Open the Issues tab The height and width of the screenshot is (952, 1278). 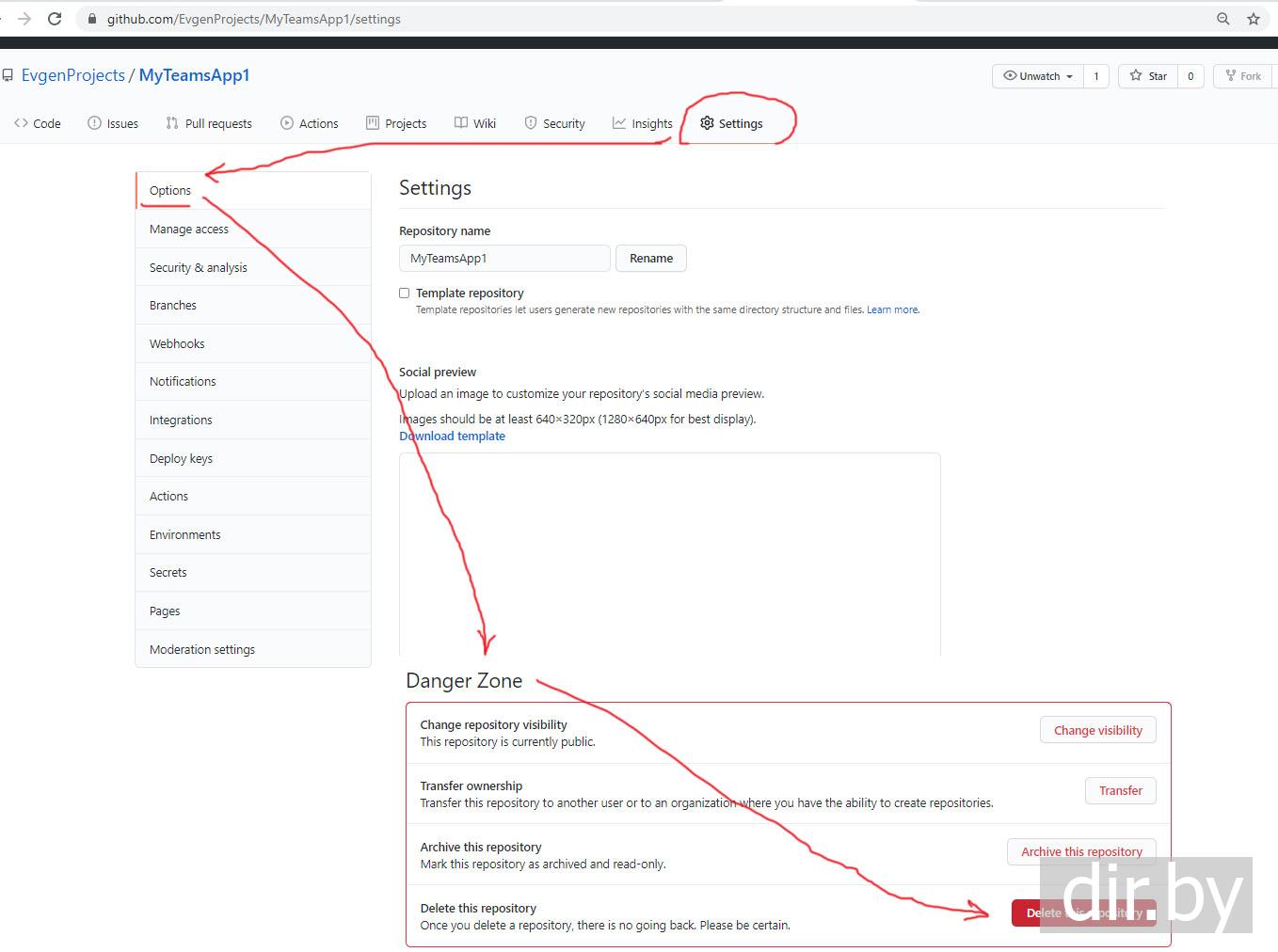pyautogui.click(x=113, y=123)
